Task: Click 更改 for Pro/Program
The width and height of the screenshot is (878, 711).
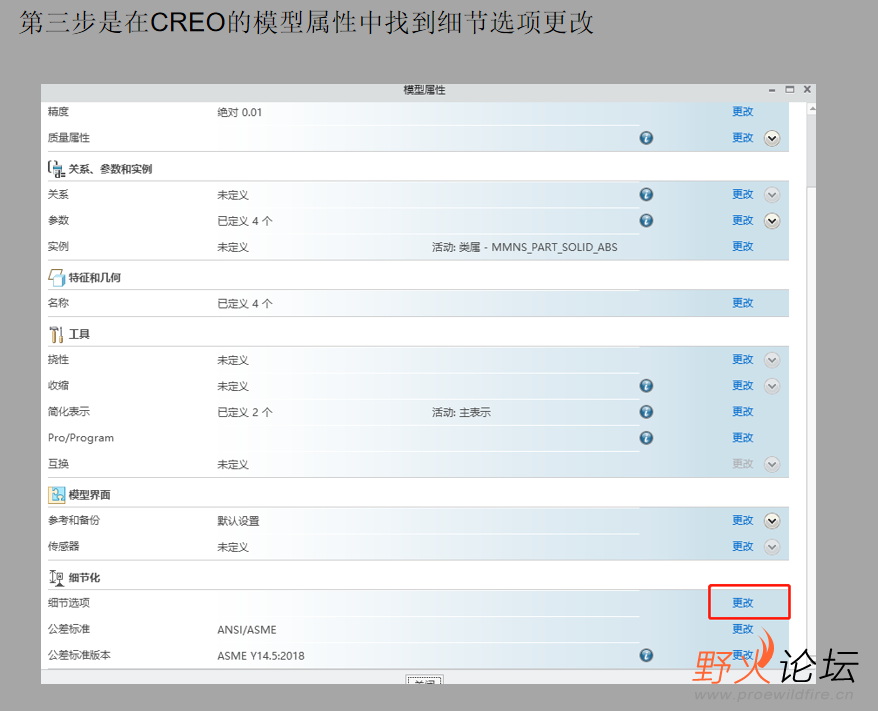Action: tap(742, 438)
